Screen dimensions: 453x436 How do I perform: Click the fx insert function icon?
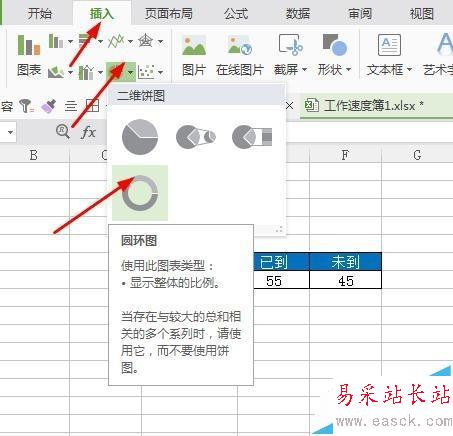click(x=88, y=132)
